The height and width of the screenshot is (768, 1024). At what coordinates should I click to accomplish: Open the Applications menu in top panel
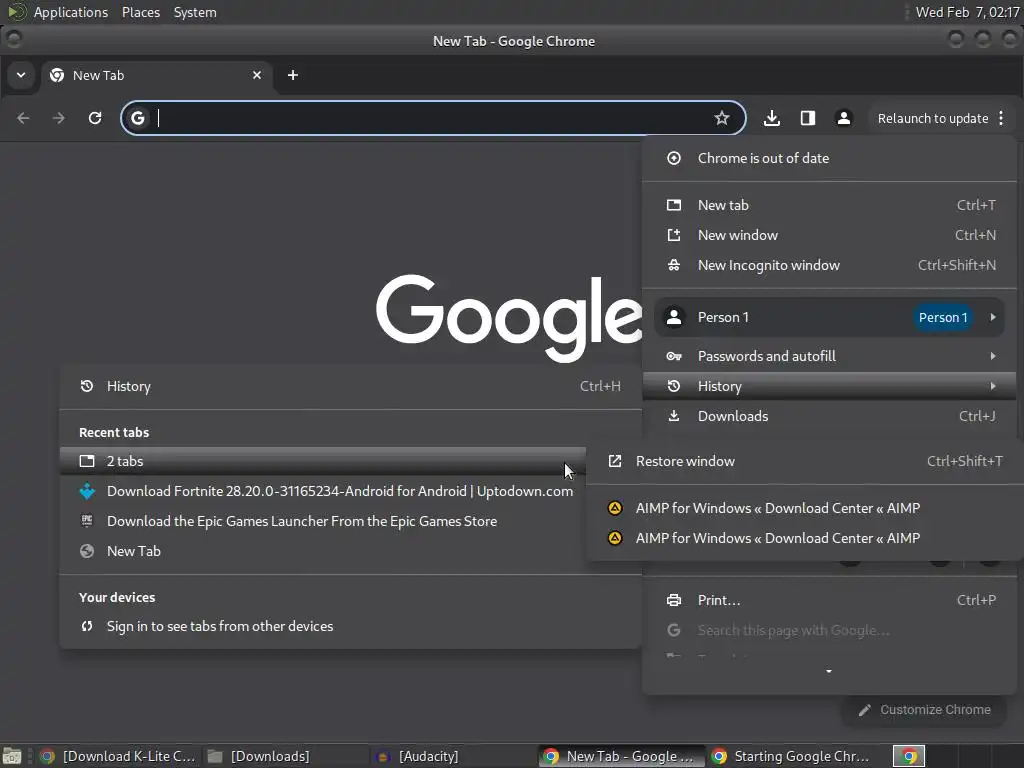click(x=71, y=12)
